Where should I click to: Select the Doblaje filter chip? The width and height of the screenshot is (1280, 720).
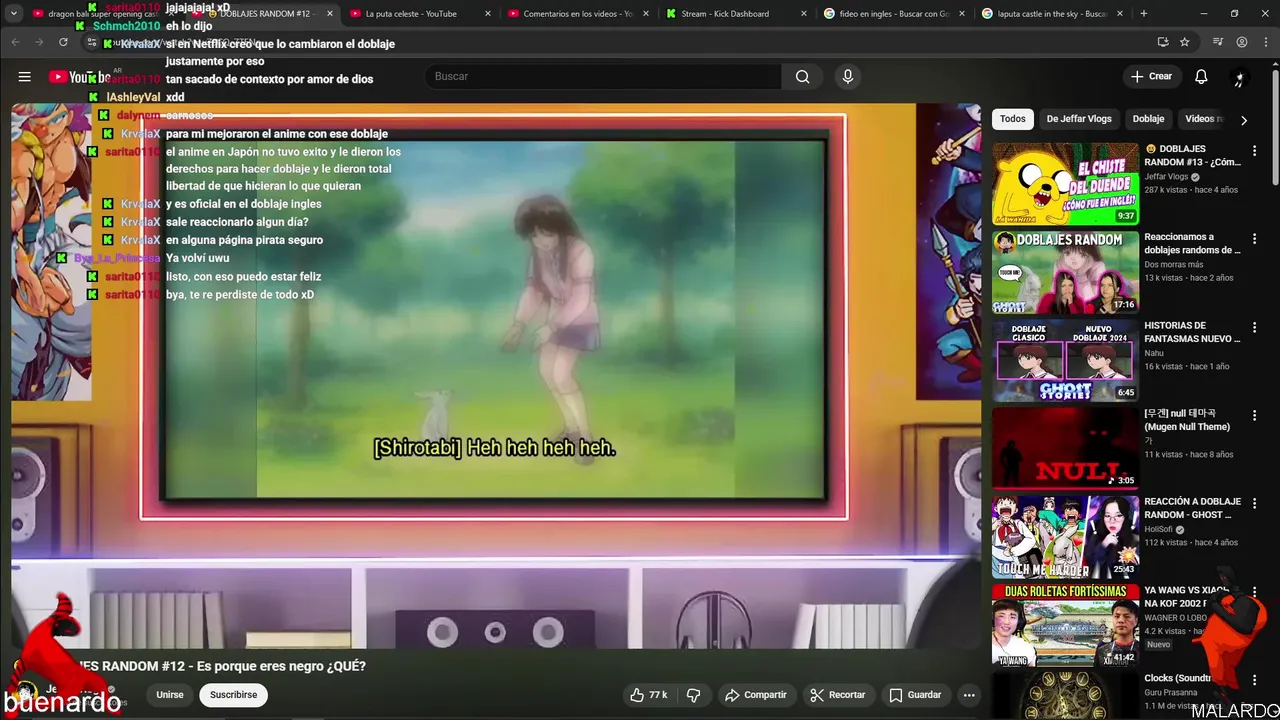coord(1148,119)
